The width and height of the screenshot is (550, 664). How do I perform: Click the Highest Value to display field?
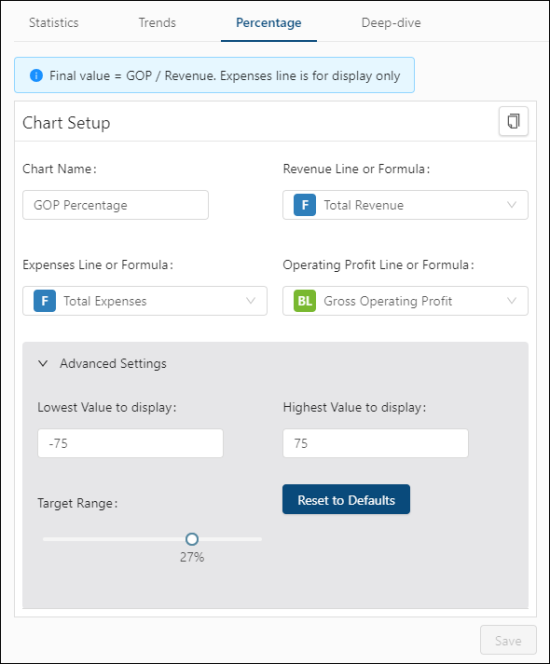pyautogui.click(x=376, y=443)
